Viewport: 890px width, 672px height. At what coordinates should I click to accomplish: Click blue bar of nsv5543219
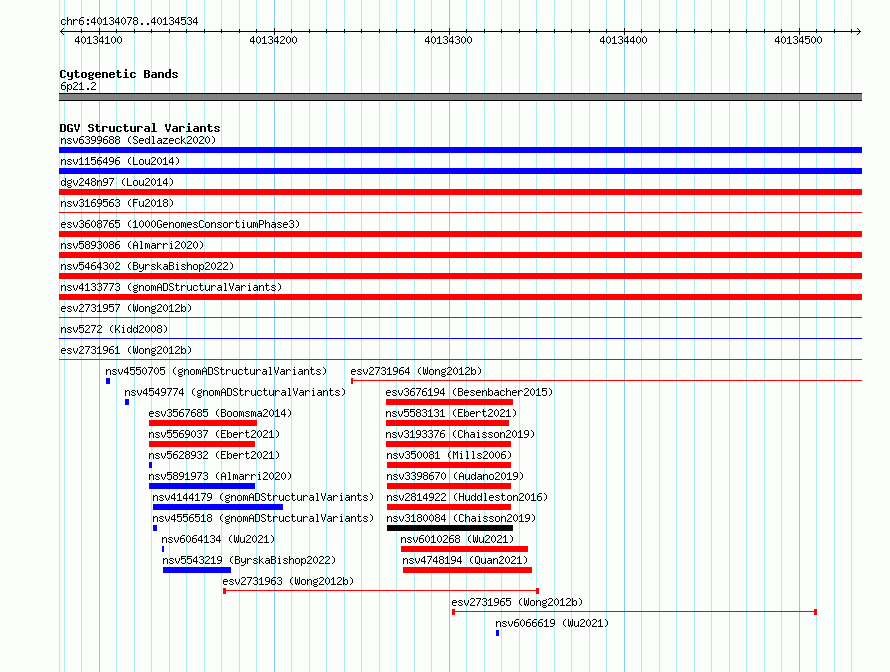(x=197, y=570)
